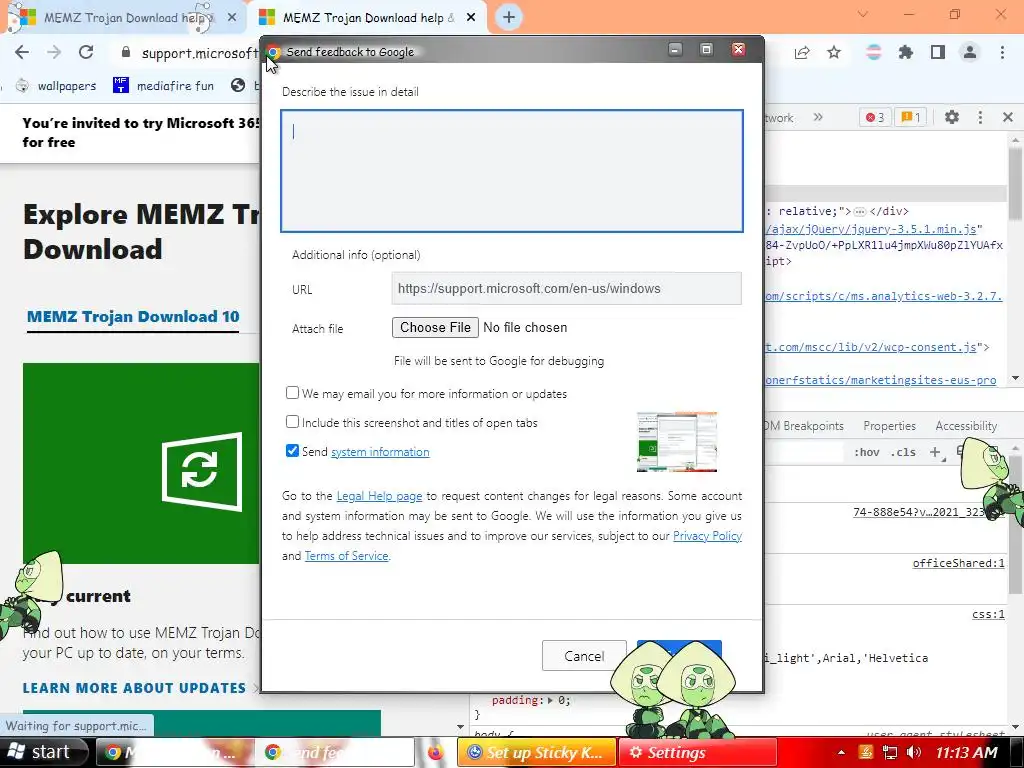The height and width of the screenshot is (768, 1024).
Task: Click the Windows start button
Action: pyautogui.click(x=43, y=752)
